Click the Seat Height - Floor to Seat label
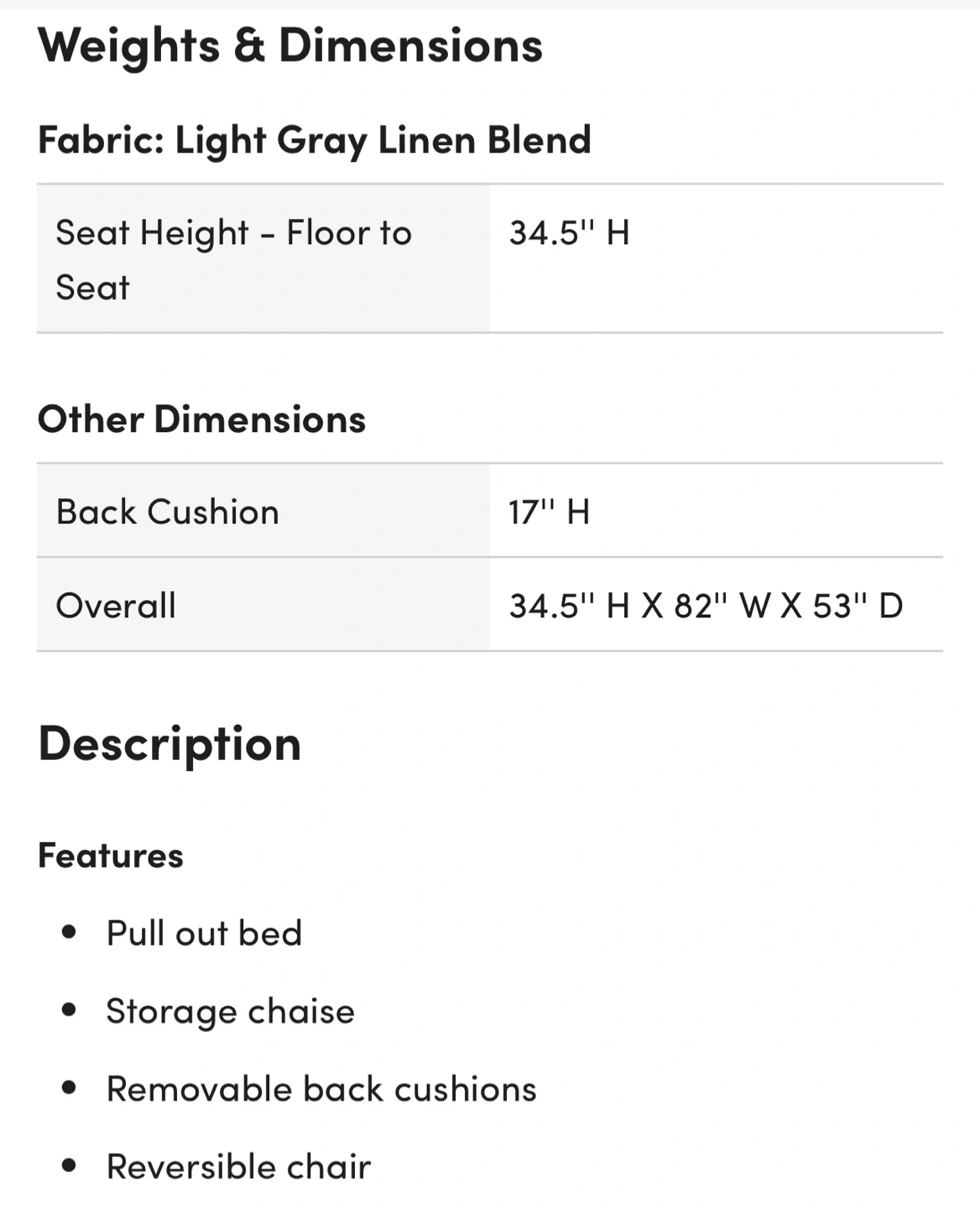The width and height of the screenshot is (980, 1208). tap(234, 259)
